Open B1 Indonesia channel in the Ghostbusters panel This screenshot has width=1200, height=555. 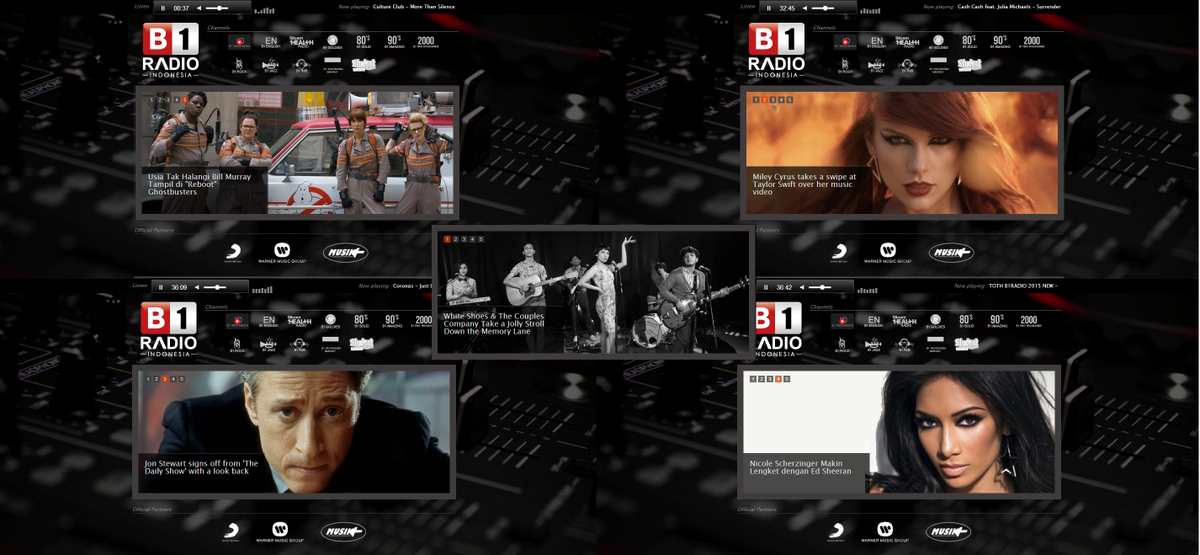[239, 42]
